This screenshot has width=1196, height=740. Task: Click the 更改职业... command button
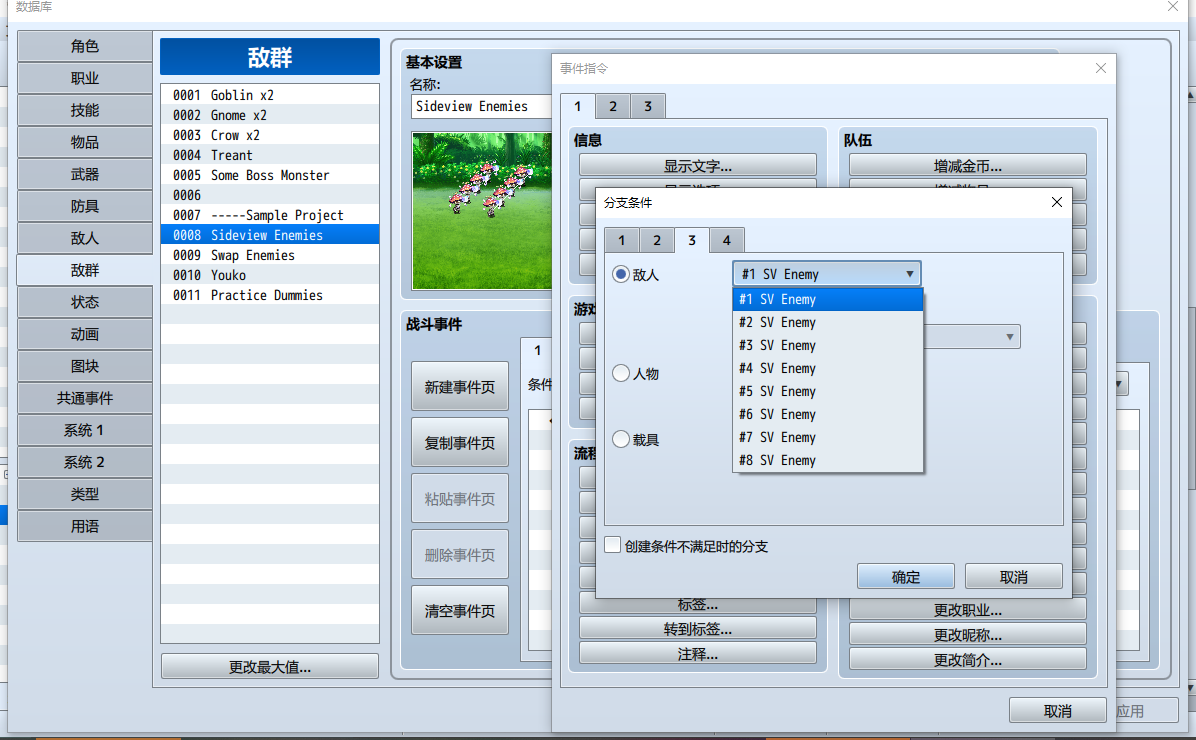(967, 610)
